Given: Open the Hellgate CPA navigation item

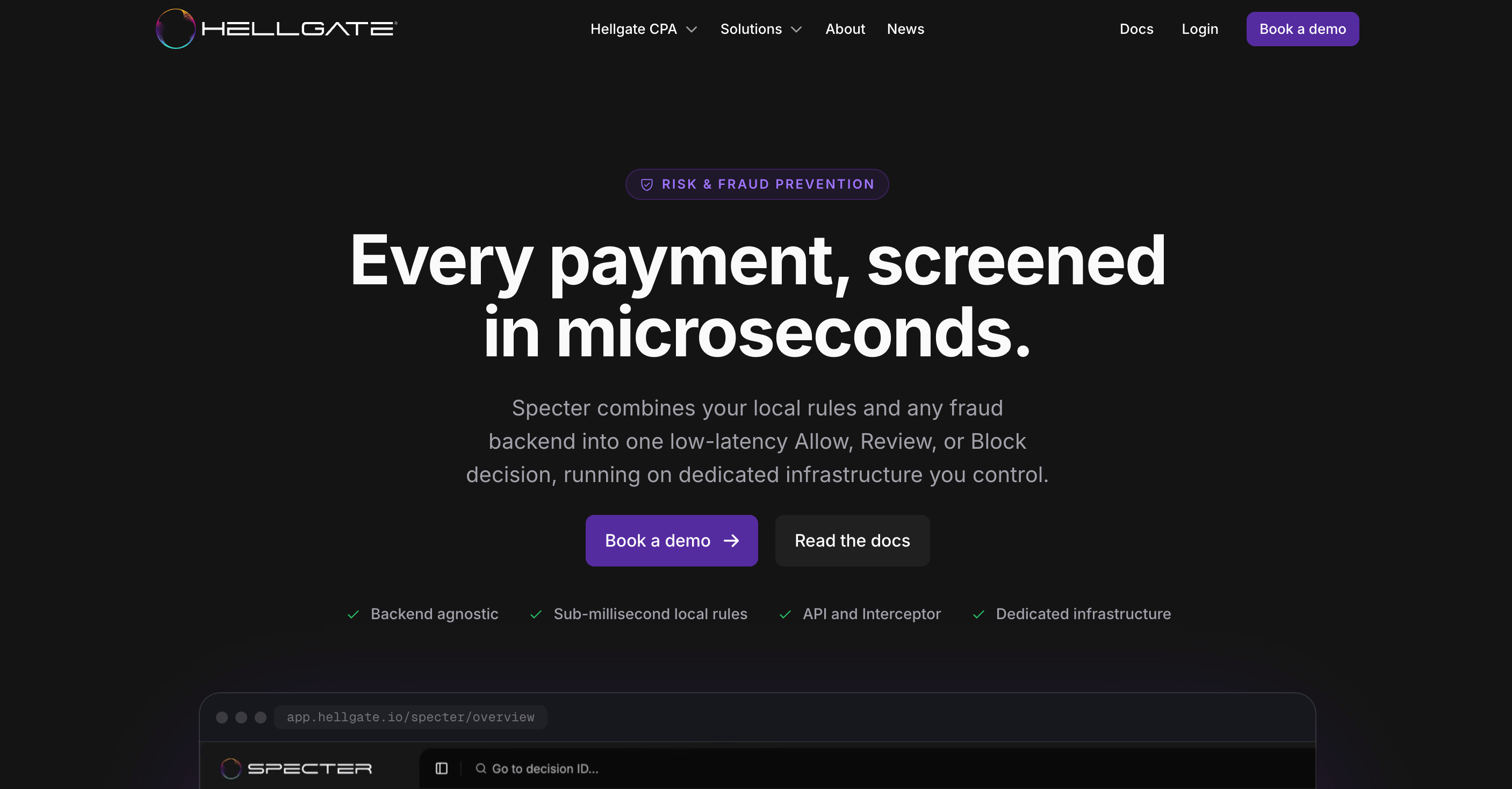Looking at the screenshot, I should point(633,29).
